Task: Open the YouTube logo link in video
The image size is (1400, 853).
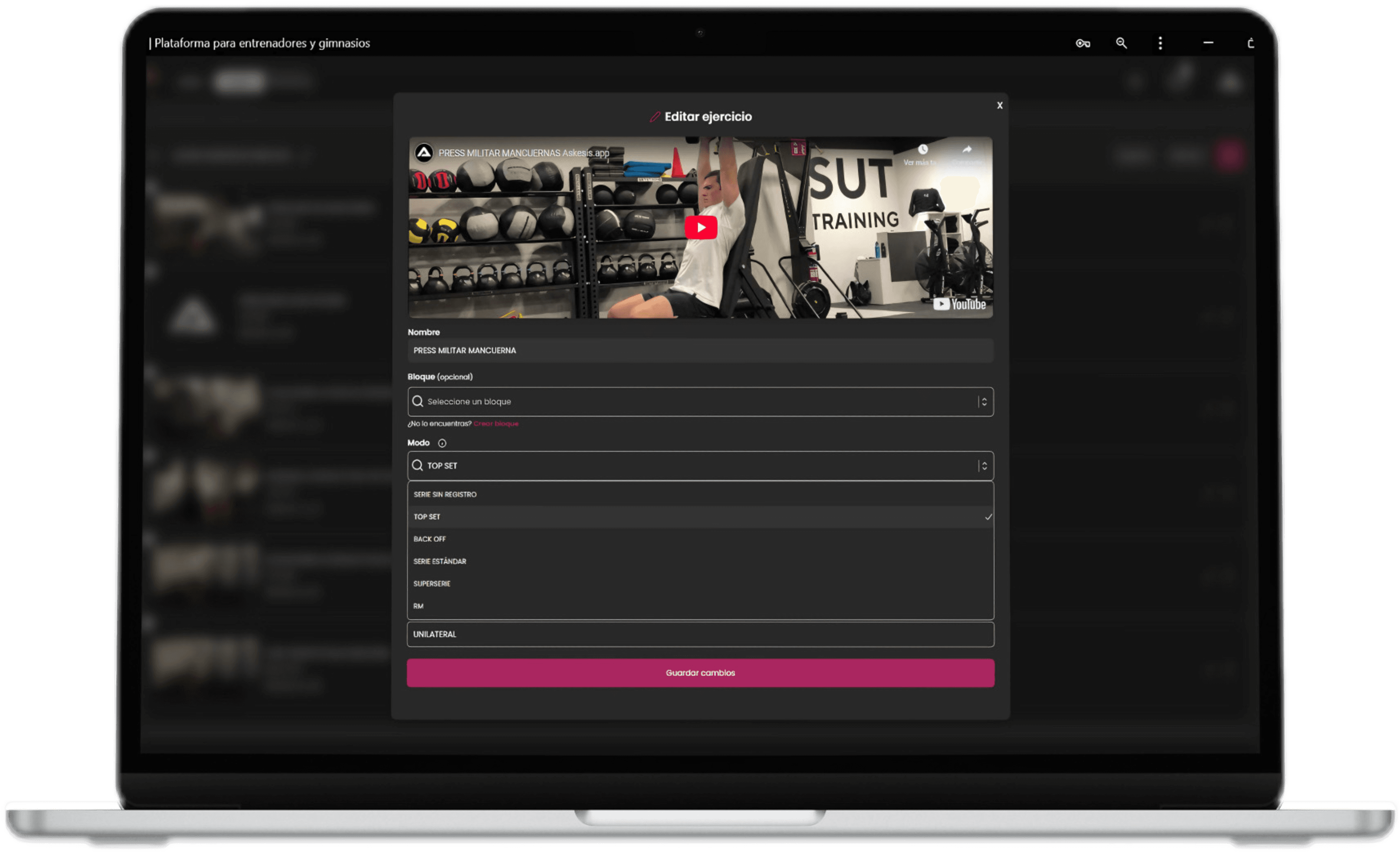Action: tap(960, 304)
